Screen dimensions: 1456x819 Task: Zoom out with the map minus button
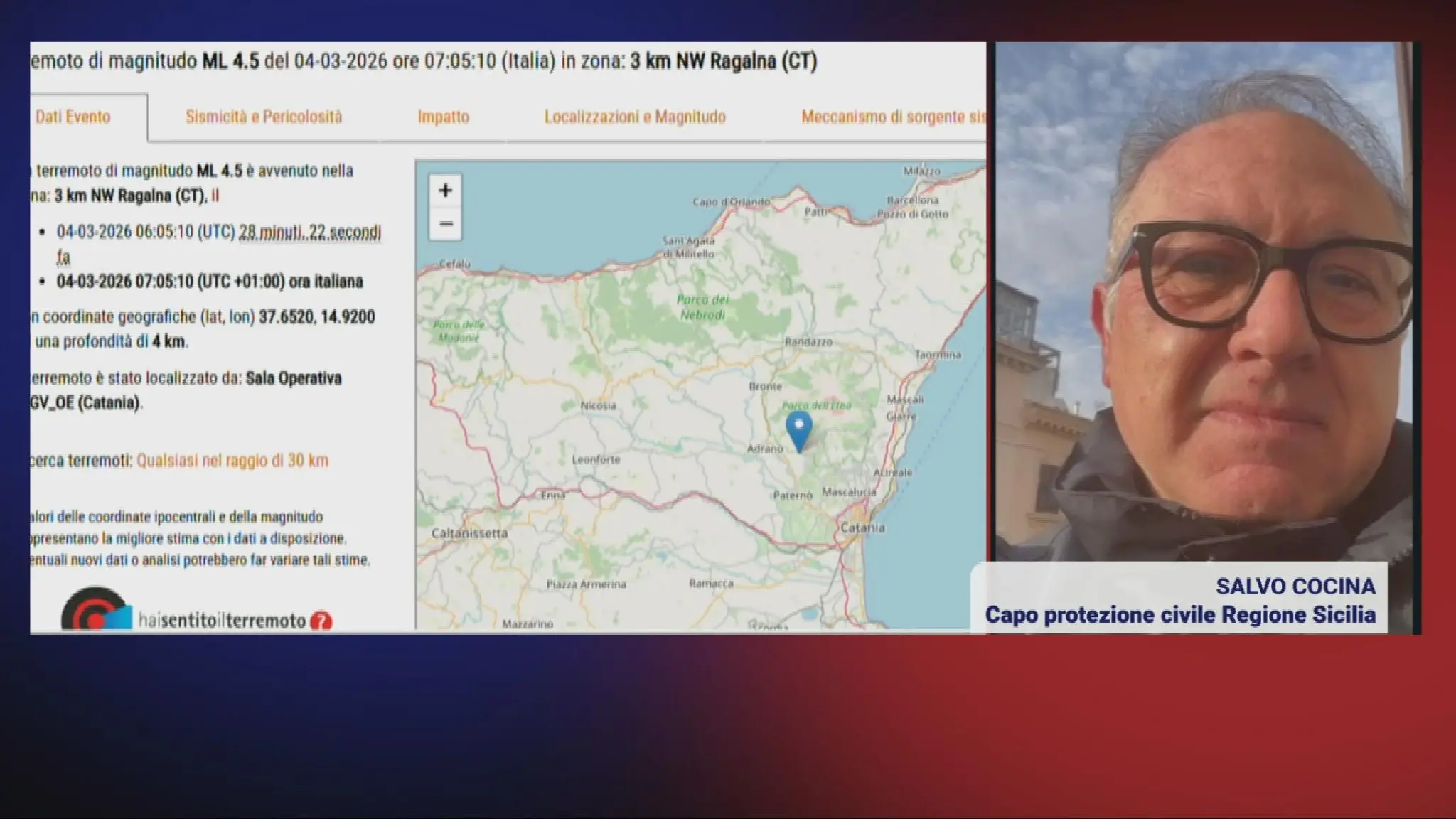coord(445,224)
